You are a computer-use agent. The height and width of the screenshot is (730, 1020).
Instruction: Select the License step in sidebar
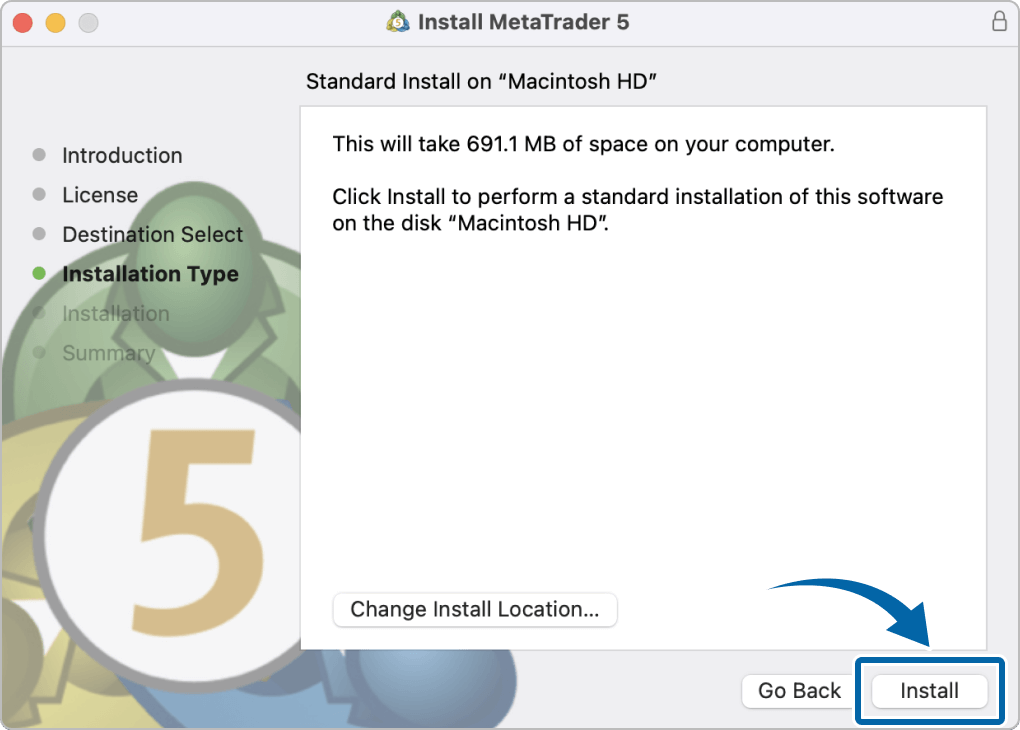click(x=100, y=195)
